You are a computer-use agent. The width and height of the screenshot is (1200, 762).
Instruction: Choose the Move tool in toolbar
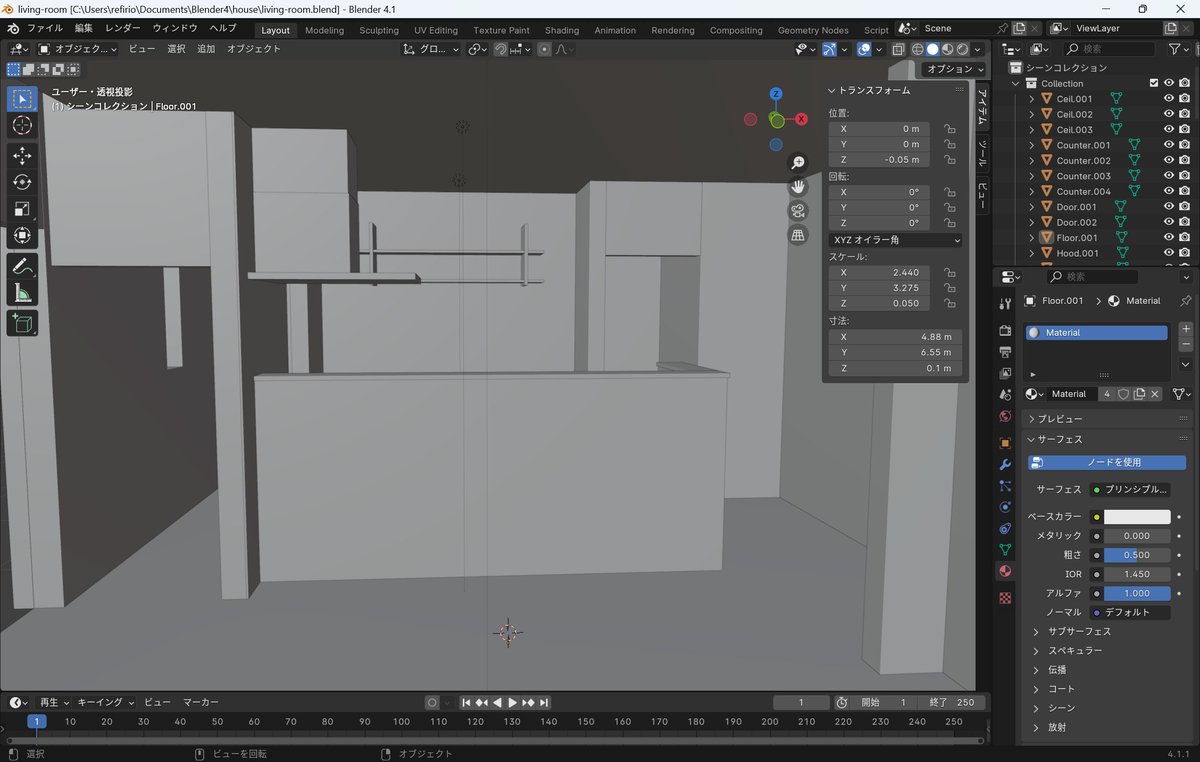coord(23,156)
